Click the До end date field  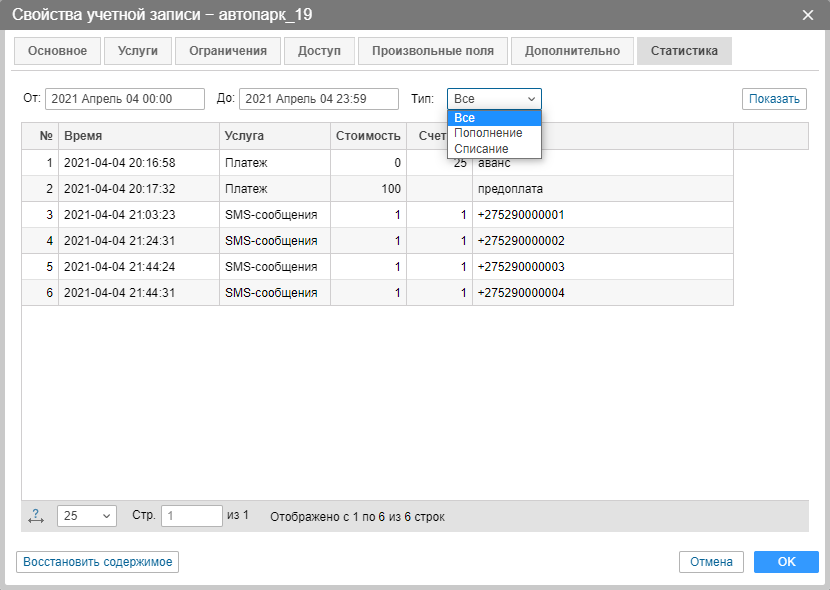pos(319,99)
